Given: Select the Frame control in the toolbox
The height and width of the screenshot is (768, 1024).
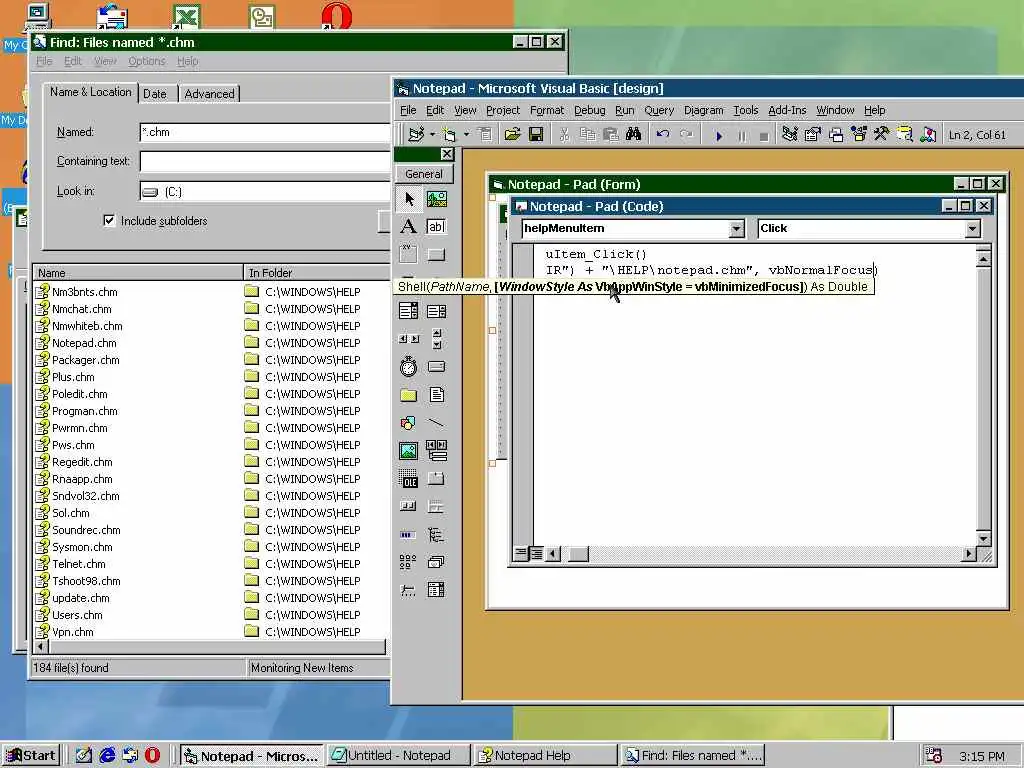Looking at the screenshot, I should coord(409,253).
